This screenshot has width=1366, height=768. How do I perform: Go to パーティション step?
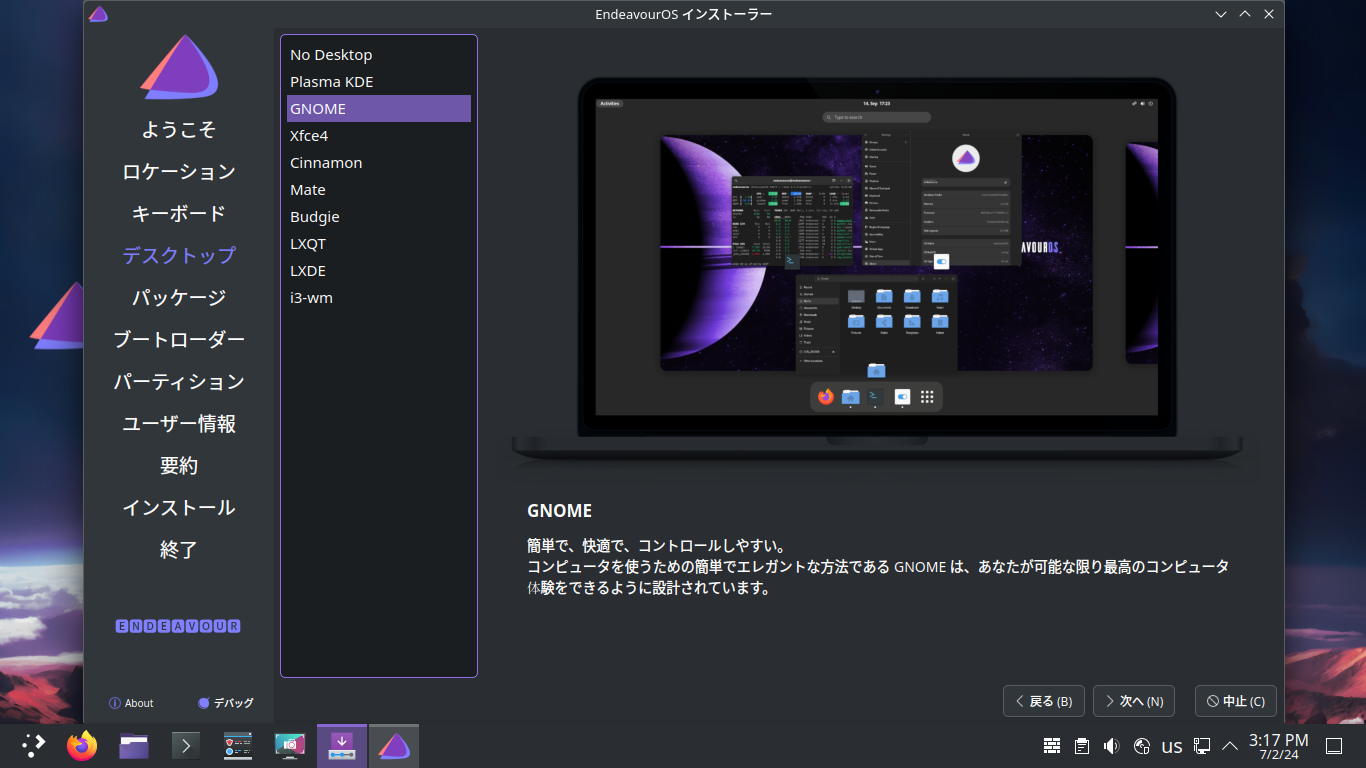coord(179,382)
